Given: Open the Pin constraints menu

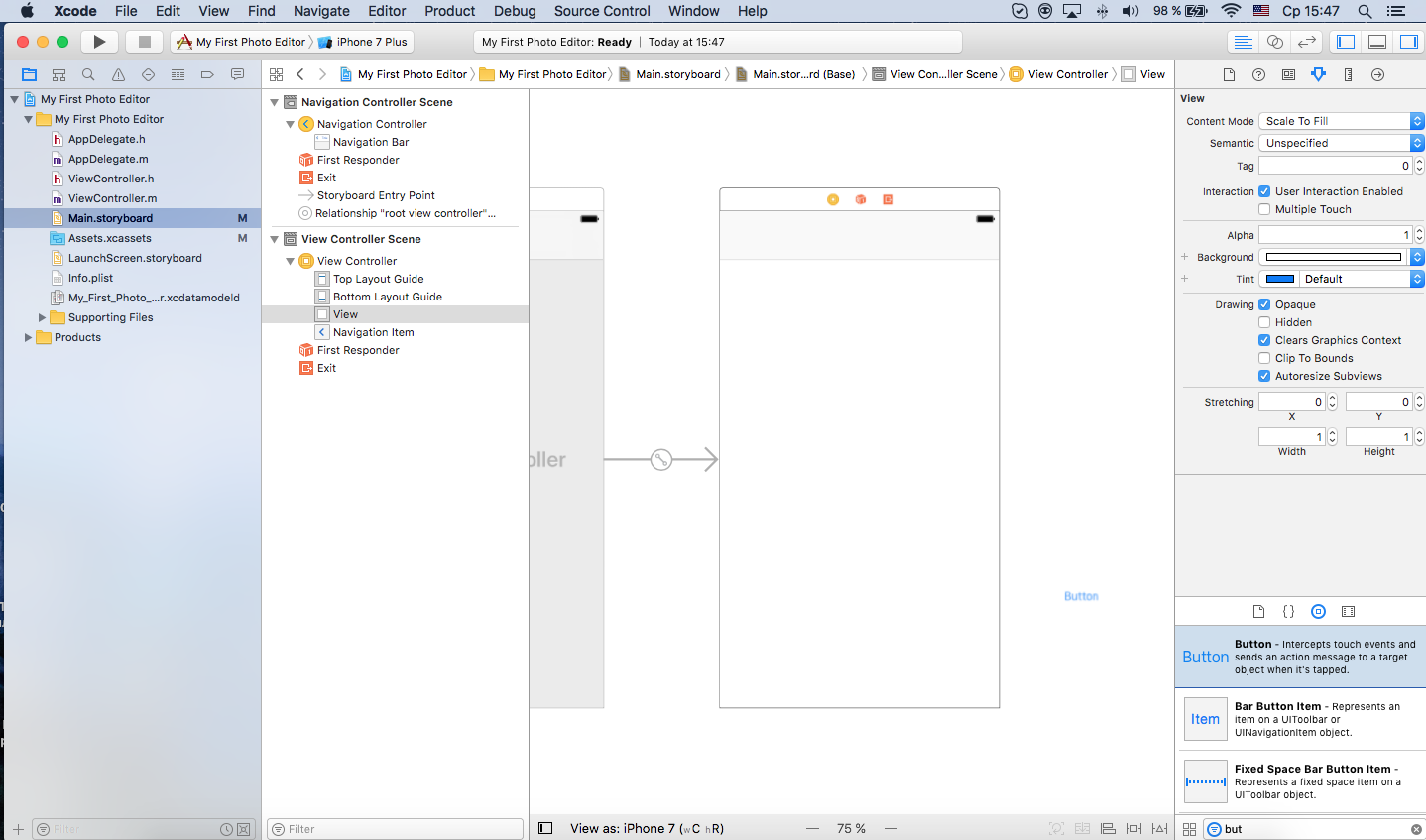Looking at the screenshot, I should (1133, 828).
